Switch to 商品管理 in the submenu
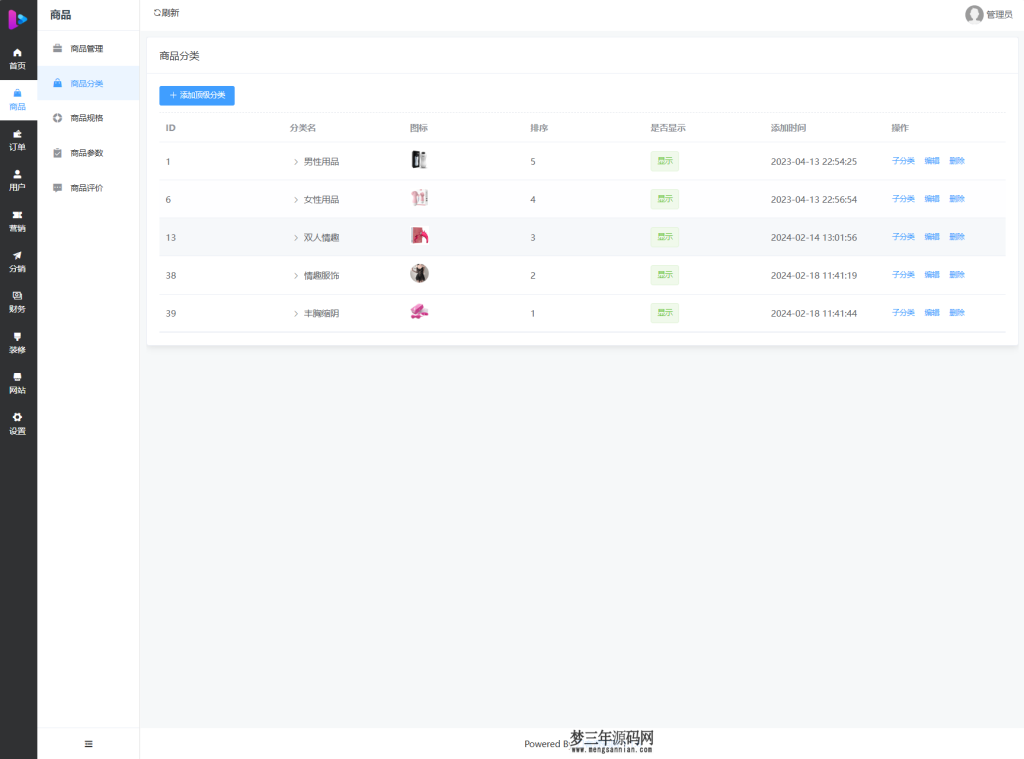 (x=90, y=47)
